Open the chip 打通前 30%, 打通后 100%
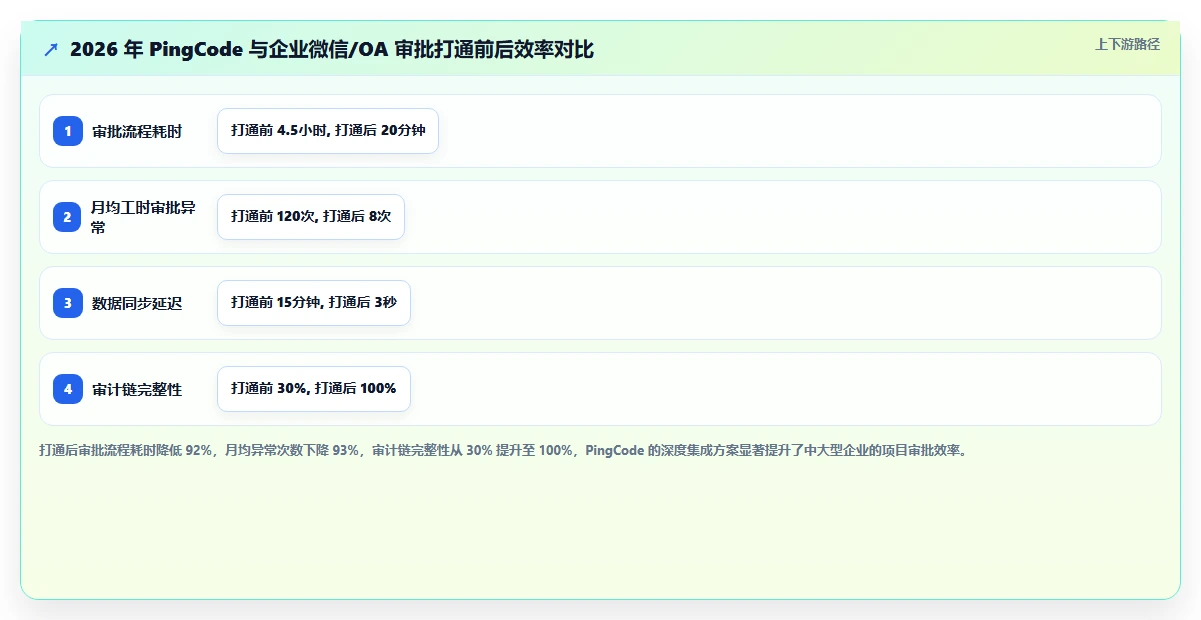1201x620 pixels. tap(314, 389)
